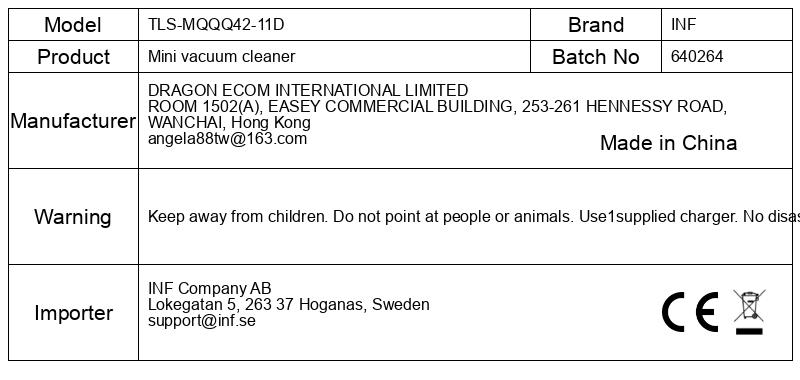Viewport: 800px width, 380px height.
Task: Click the INF brand value
Action: click(x=683, y=24)
